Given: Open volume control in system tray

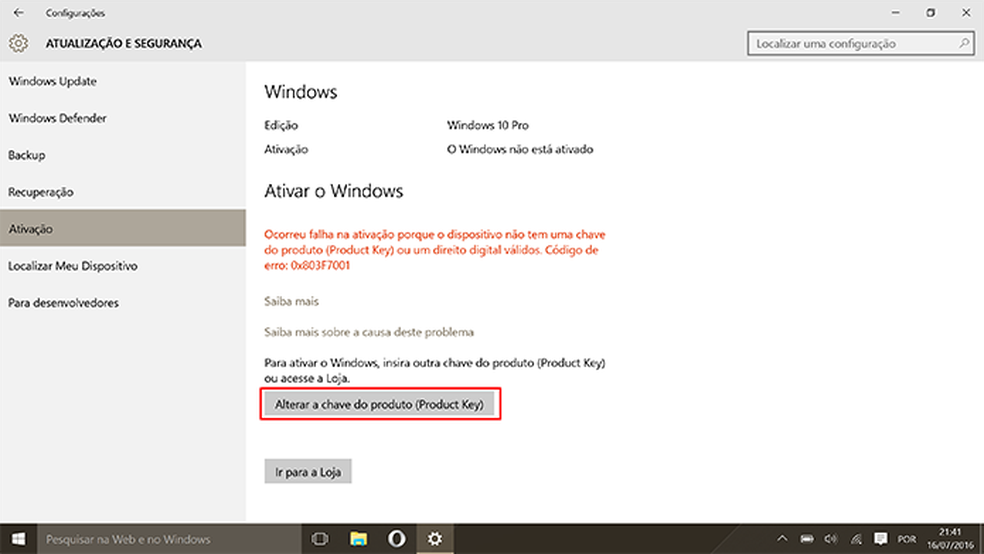Looking at the screenshot, I should pos(831,539).
